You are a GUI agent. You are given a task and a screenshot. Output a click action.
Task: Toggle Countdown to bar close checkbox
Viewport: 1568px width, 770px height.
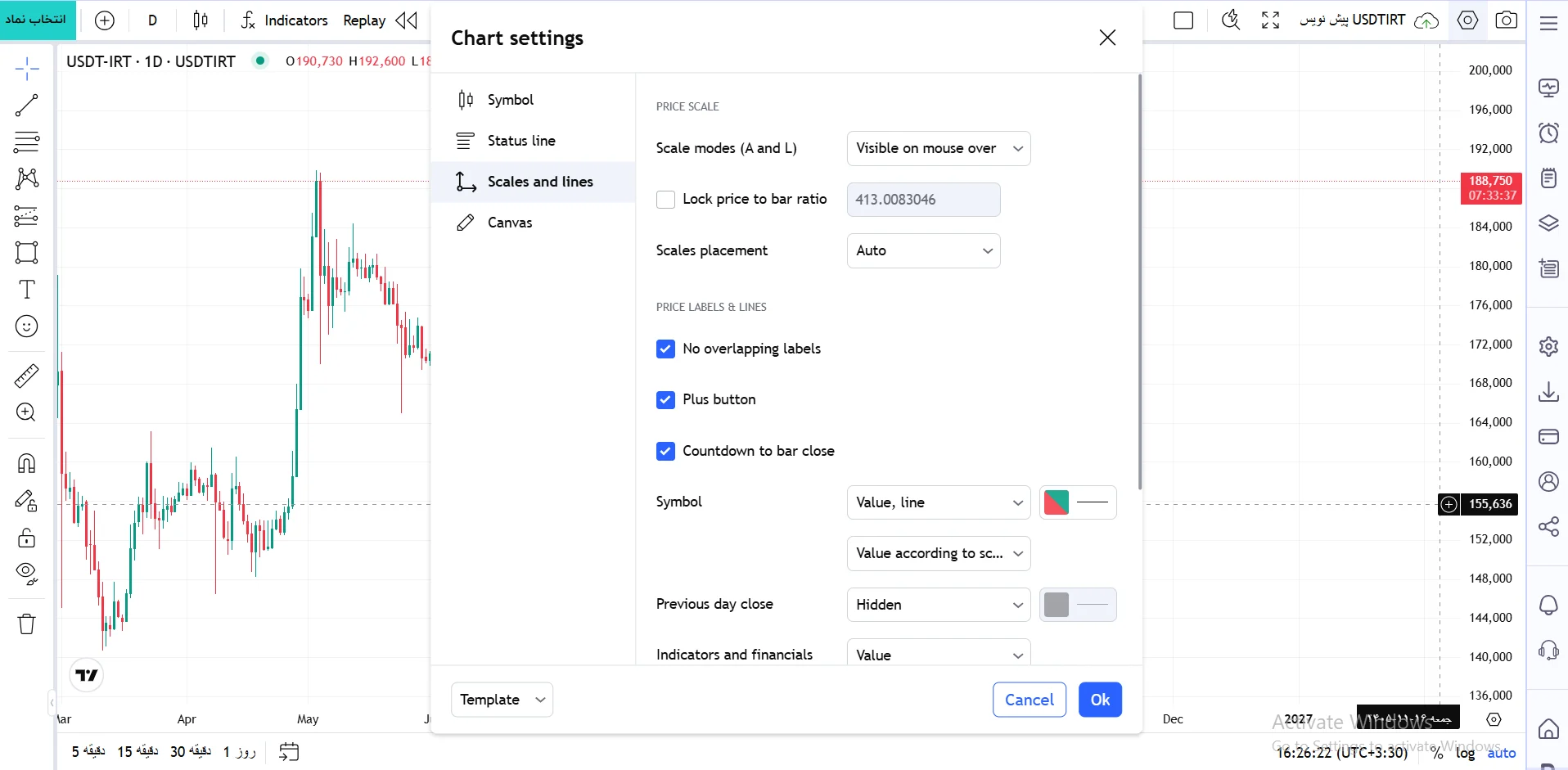click(665, 452)
